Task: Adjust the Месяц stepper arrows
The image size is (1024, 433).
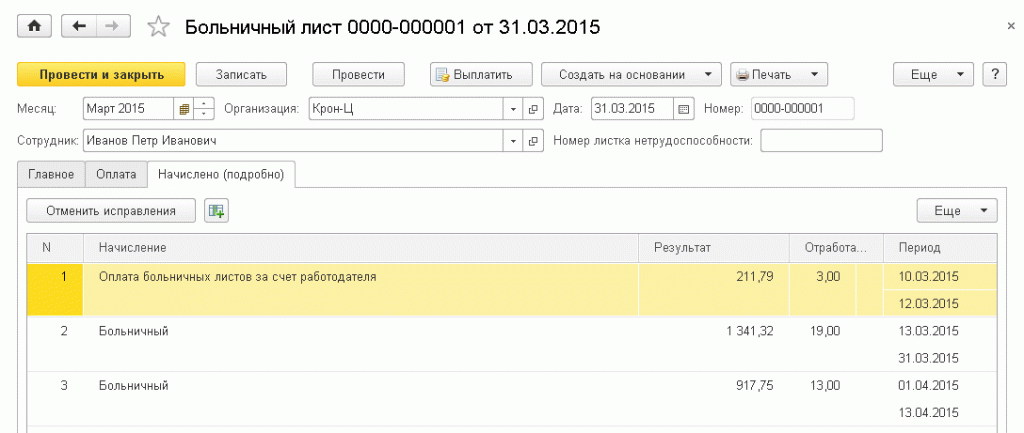Action: click(x=204, y=109)
